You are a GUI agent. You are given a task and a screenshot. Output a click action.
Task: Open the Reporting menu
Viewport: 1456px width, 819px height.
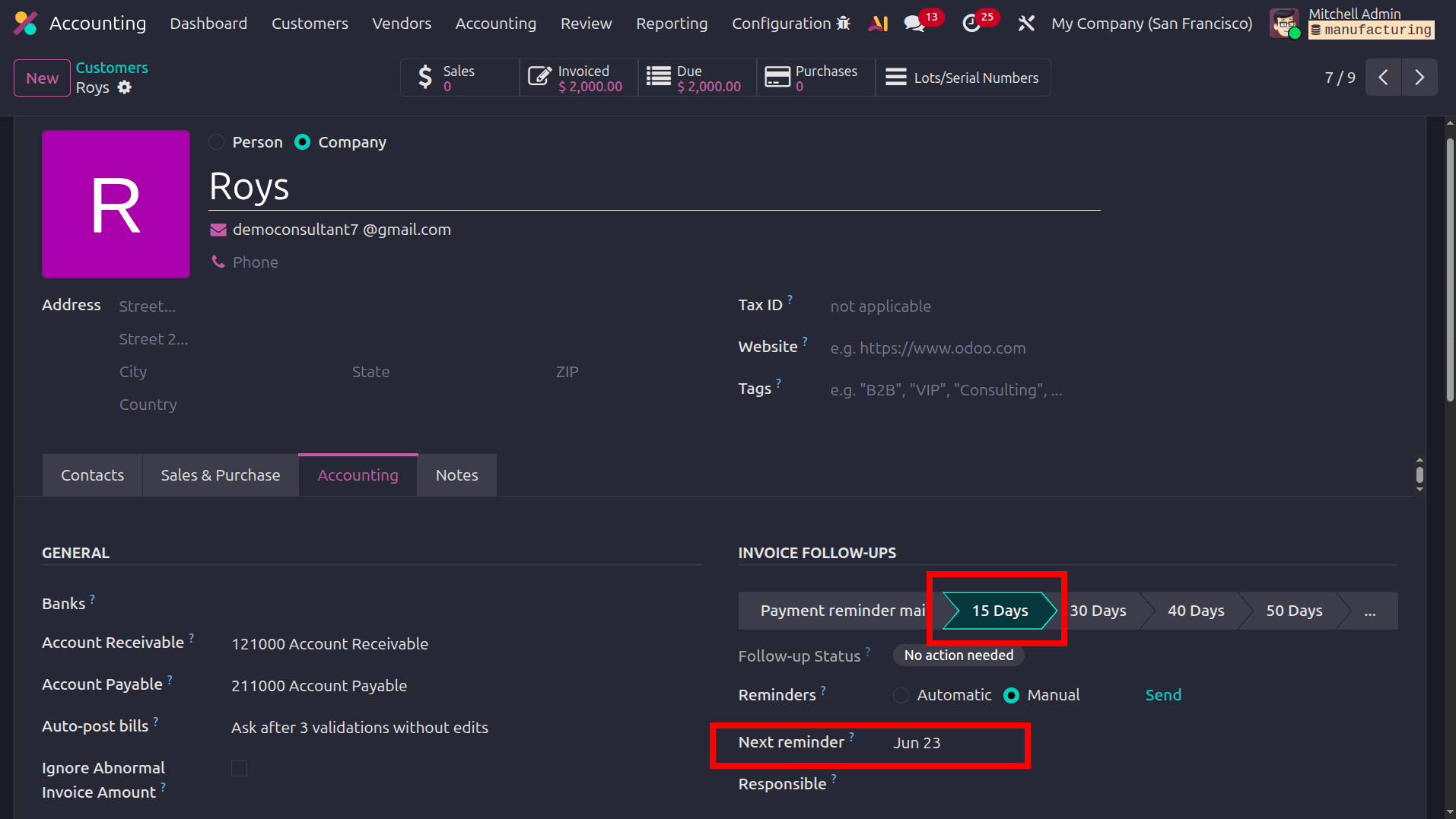click(672, 24)
